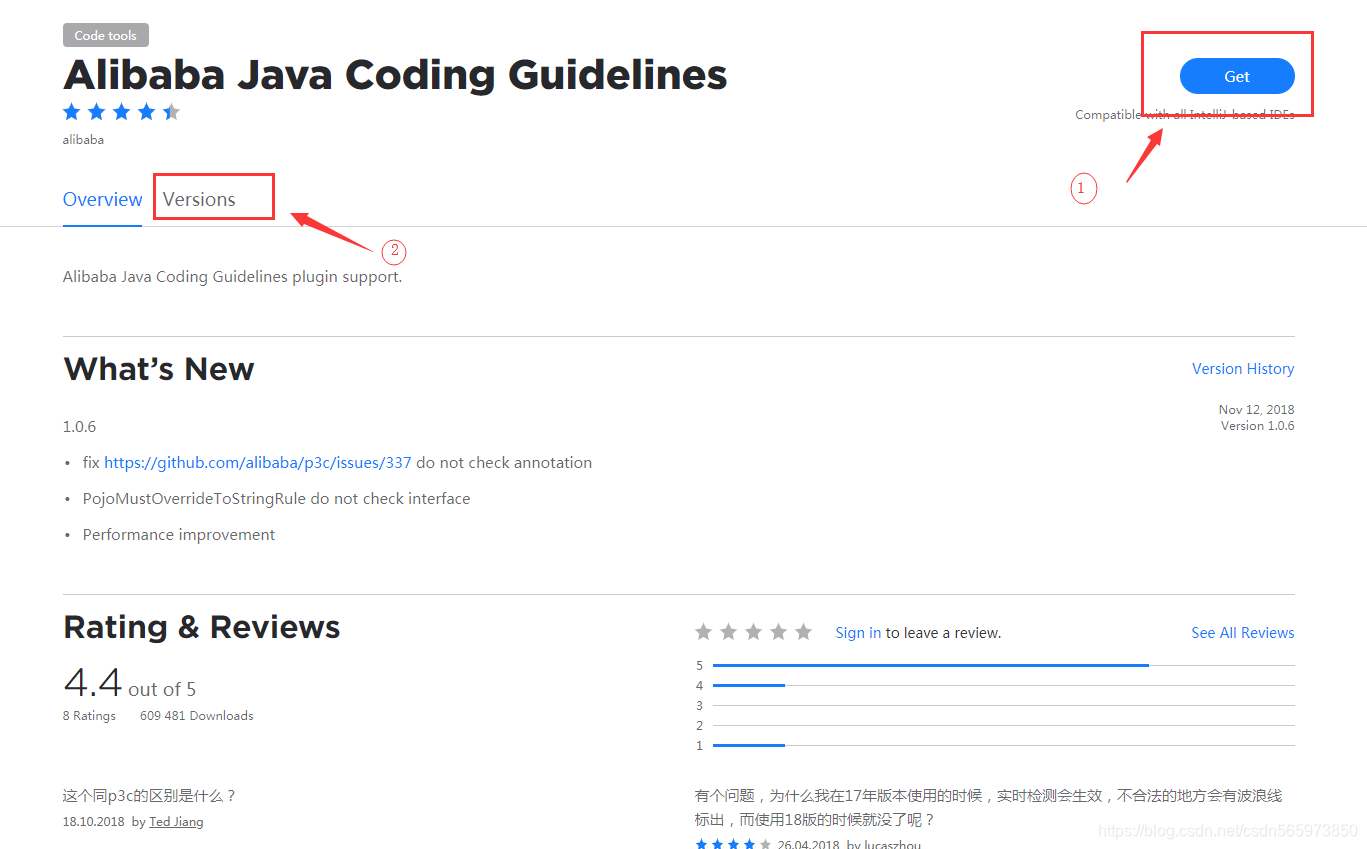Viewport: 1367px width, 849px height.
Task: Rate four stars in the review widget
Action: pyautogui.click(x=778, y=632)
